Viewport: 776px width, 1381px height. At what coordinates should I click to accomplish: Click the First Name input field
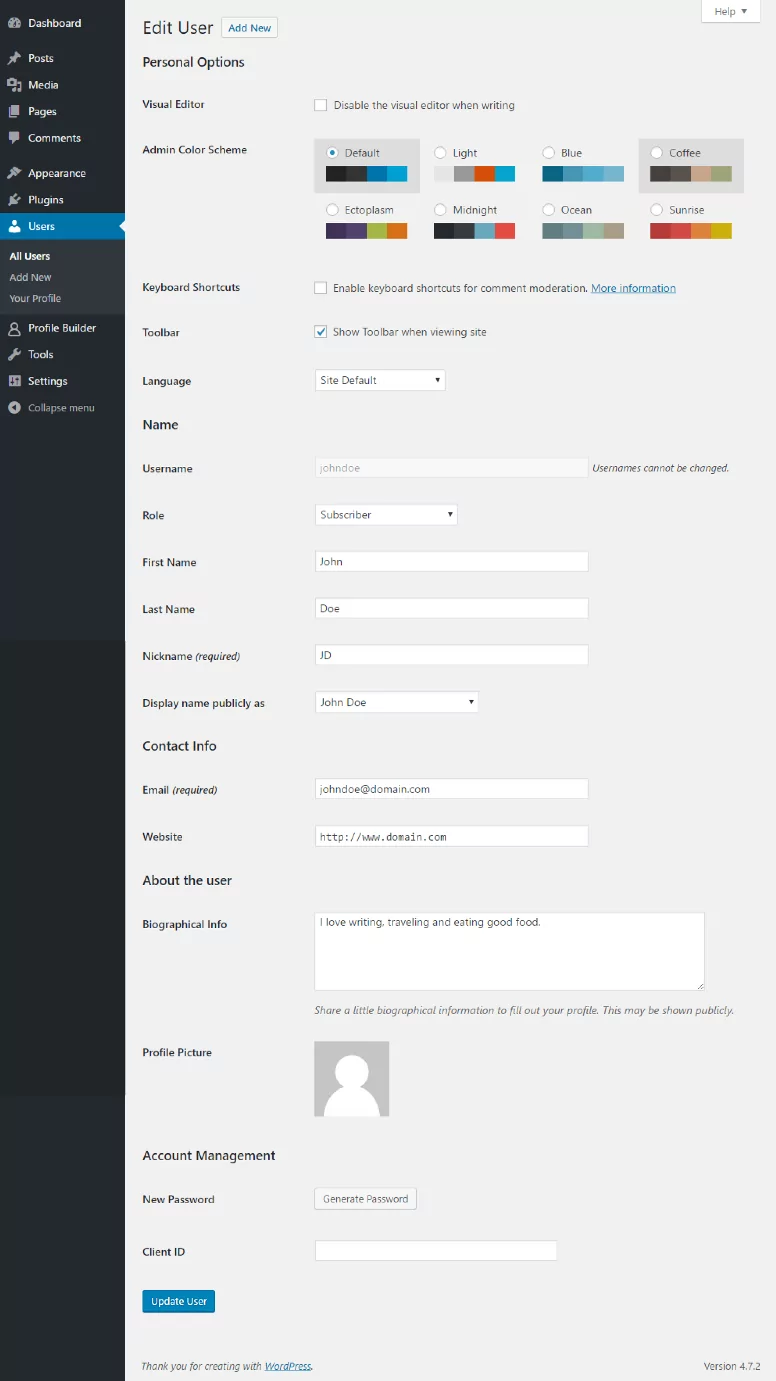point(451,562)
